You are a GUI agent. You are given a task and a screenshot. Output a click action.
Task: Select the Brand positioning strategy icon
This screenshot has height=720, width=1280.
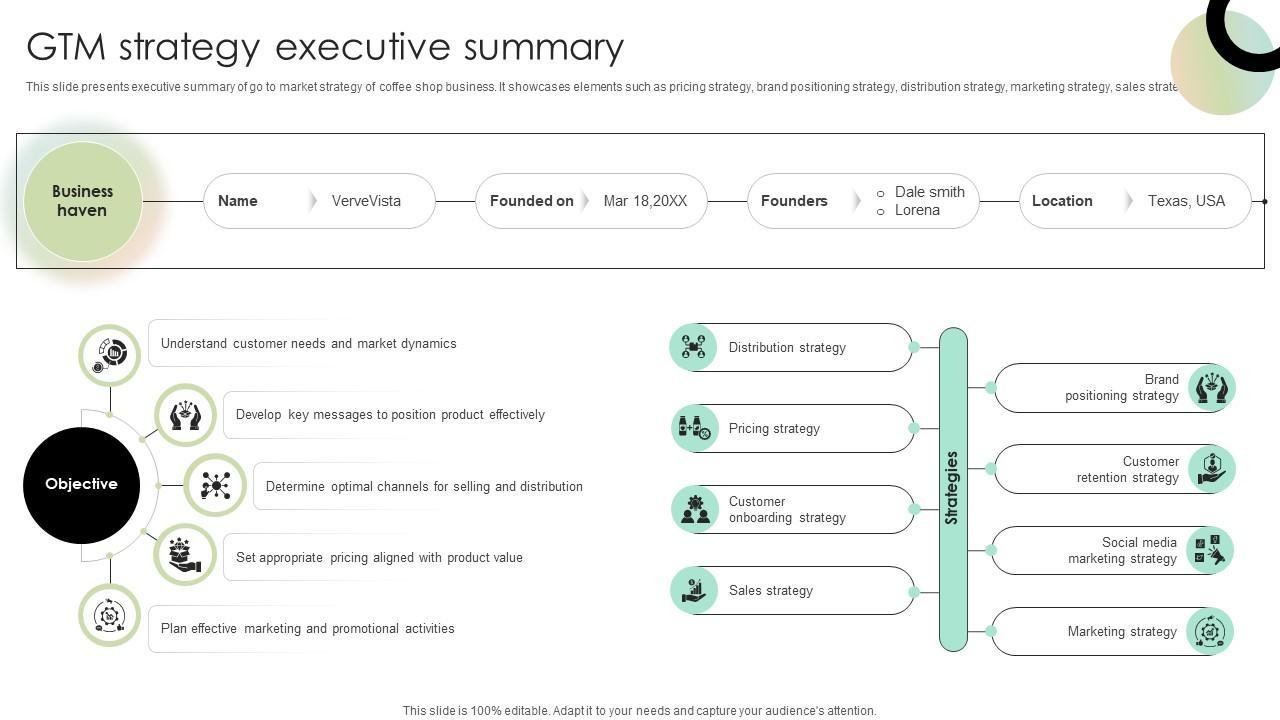[1211, 388]
